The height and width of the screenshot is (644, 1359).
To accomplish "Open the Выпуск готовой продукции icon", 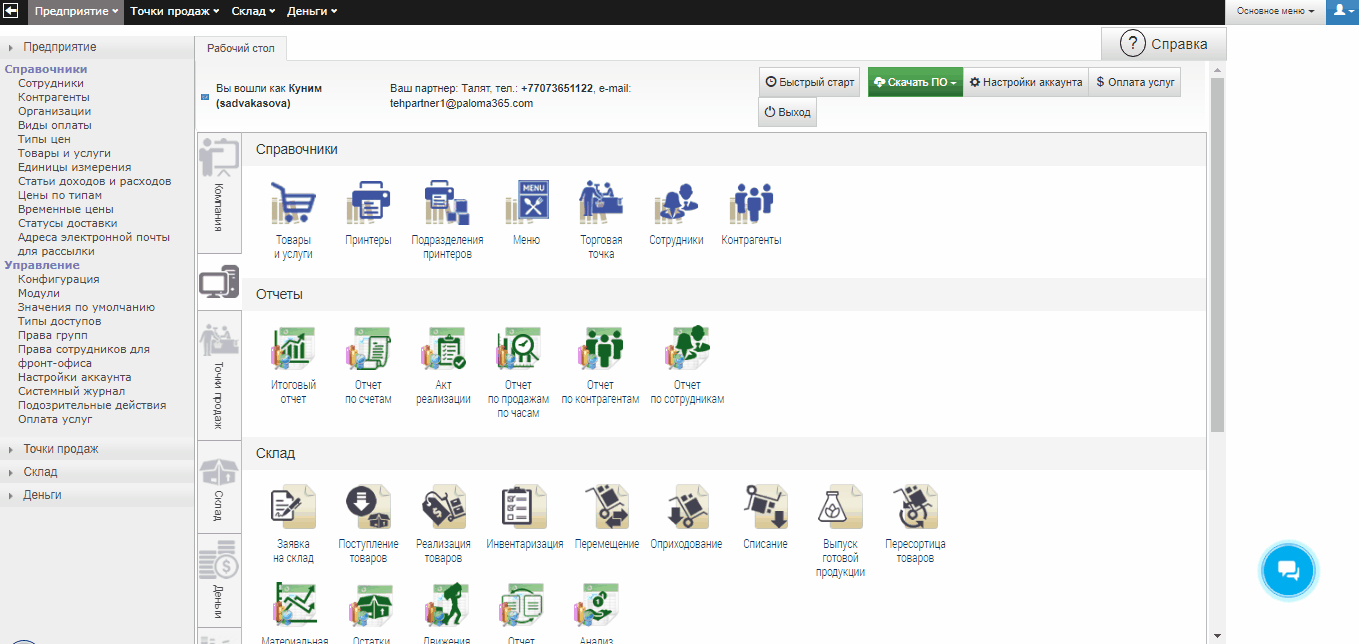I will coord(840,508).
